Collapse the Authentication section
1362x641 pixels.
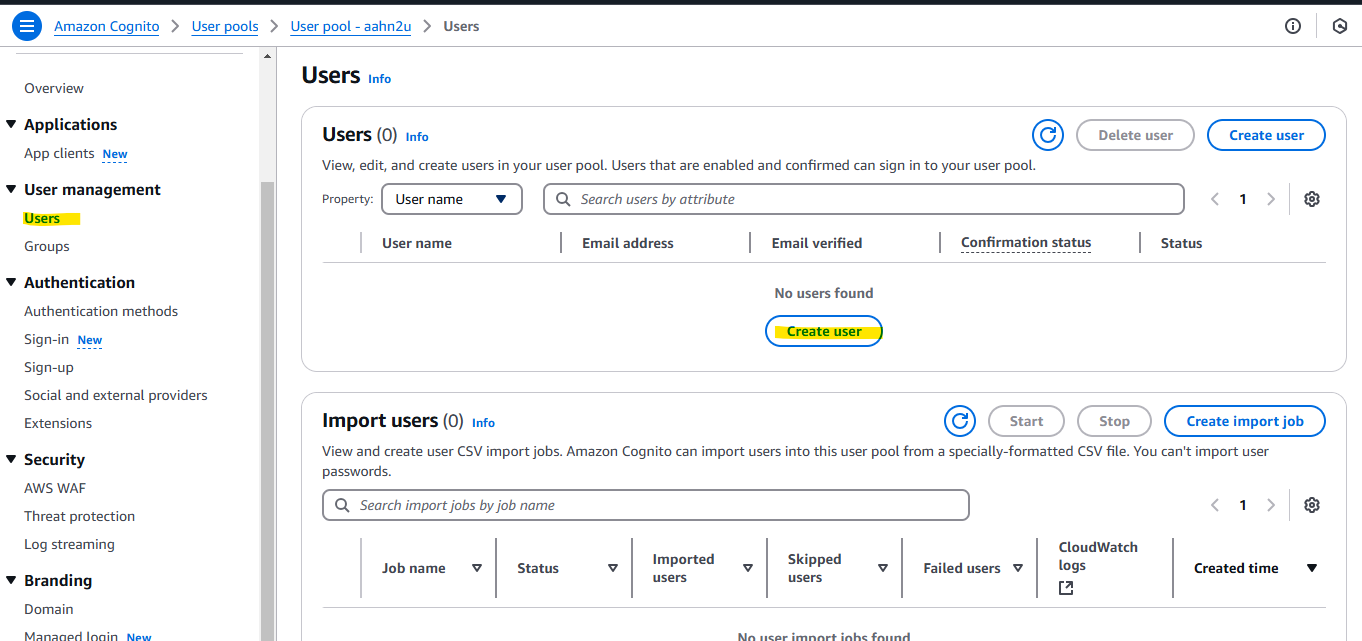[x=12, y=282]
